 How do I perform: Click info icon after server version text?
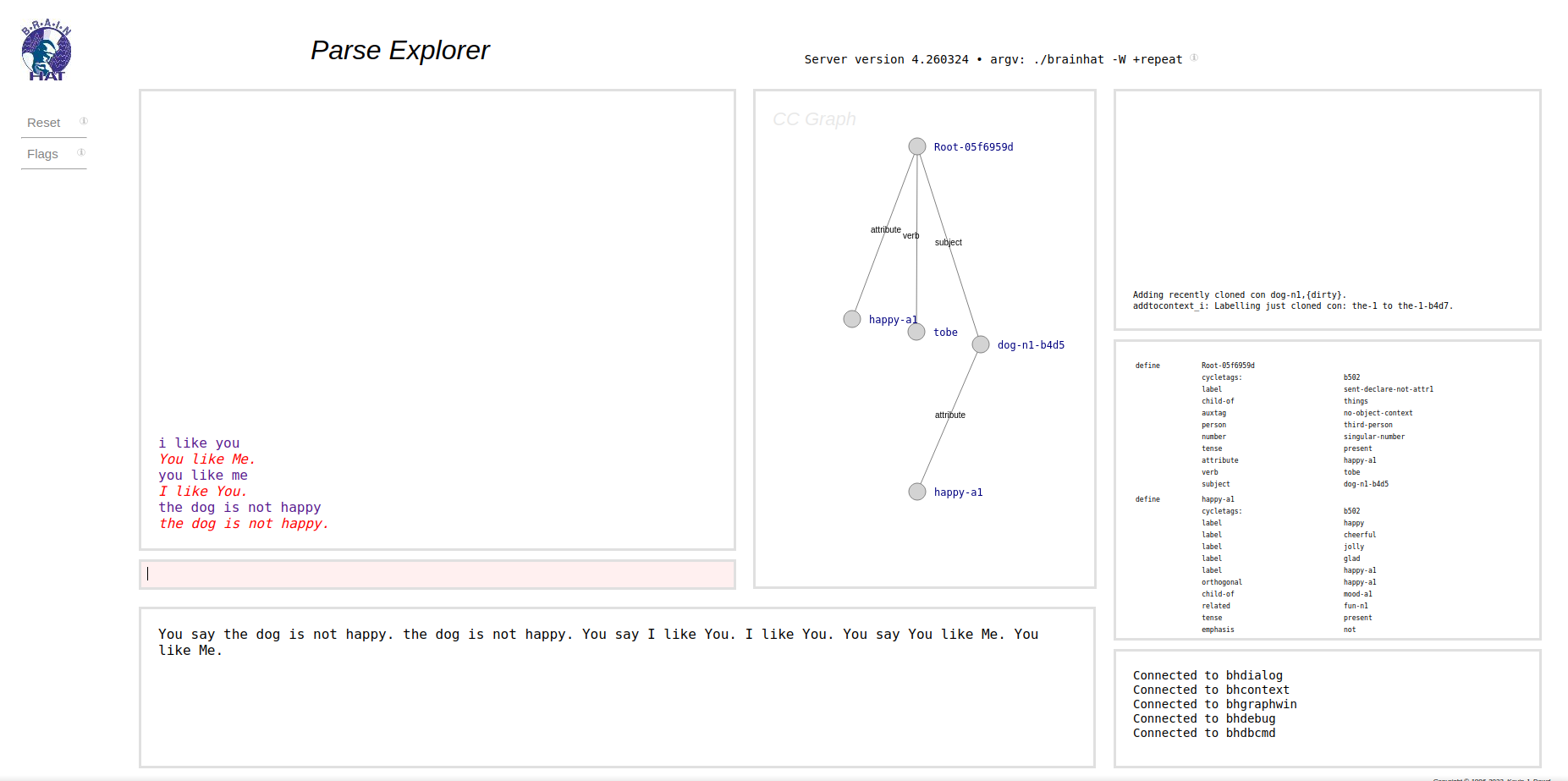coord(1194,58)
